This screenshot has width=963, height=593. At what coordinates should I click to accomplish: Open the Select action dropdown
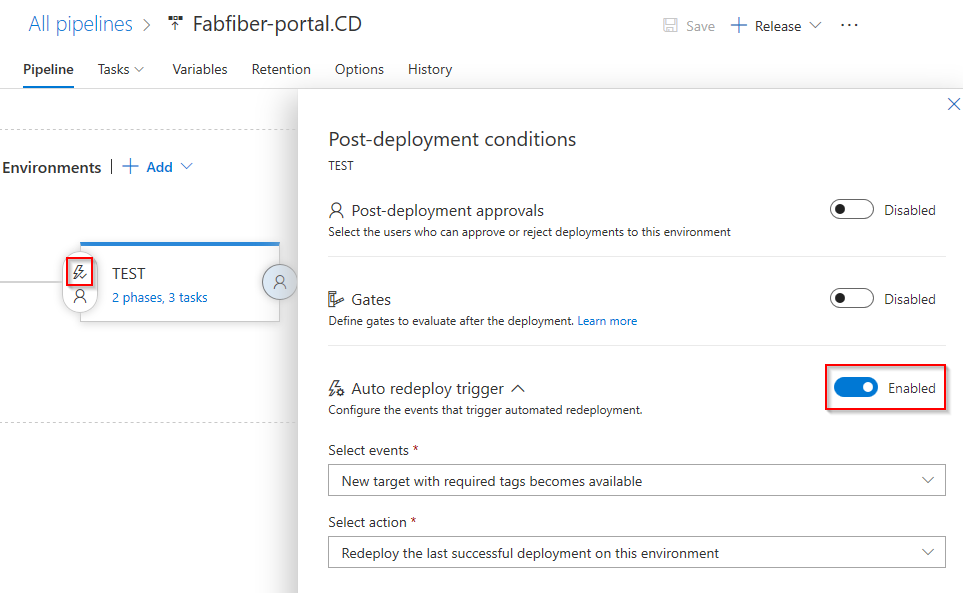636,552
